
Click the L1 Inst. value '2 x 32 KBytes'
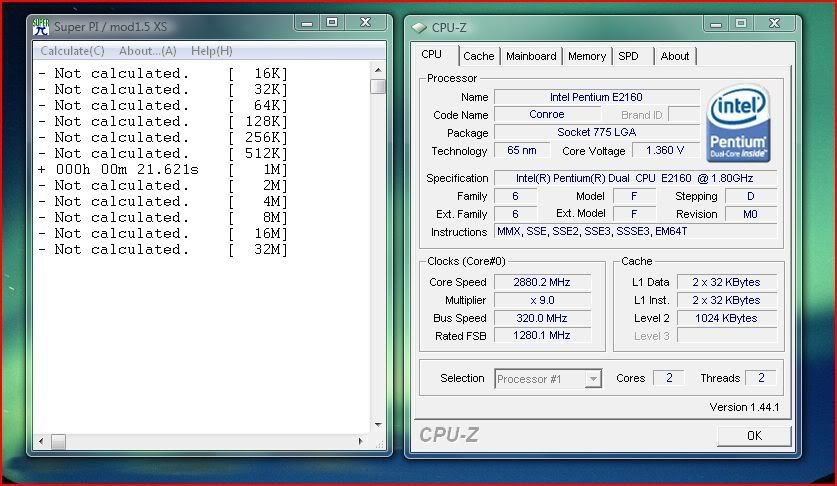tap(727, 300)
